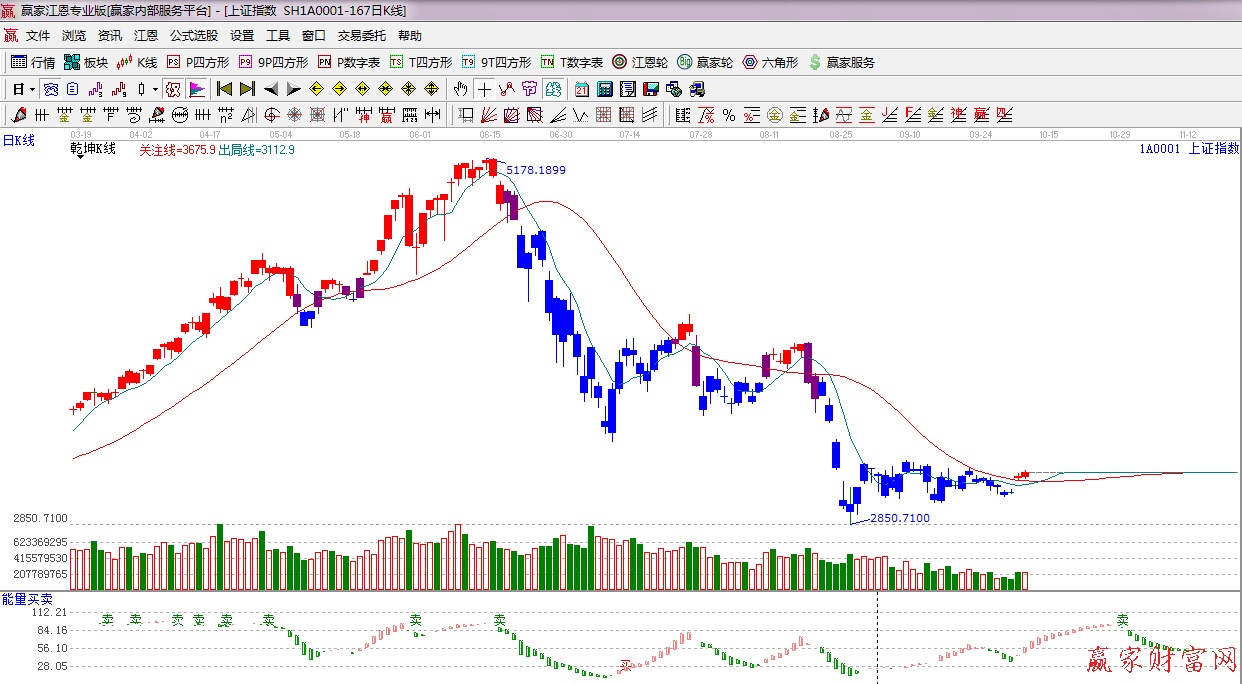The width and height of the screenshot is (1242, 684).
Task: Select the crosshair cursor tool
Action: 484,89
